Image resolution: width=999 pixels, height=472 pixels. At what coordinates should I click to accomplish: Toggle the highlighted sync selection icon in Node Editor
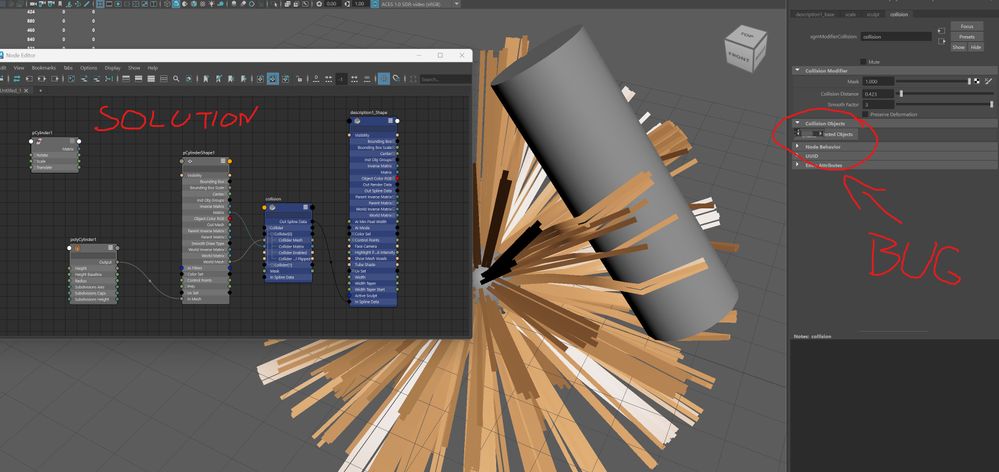tap(273, 79)
